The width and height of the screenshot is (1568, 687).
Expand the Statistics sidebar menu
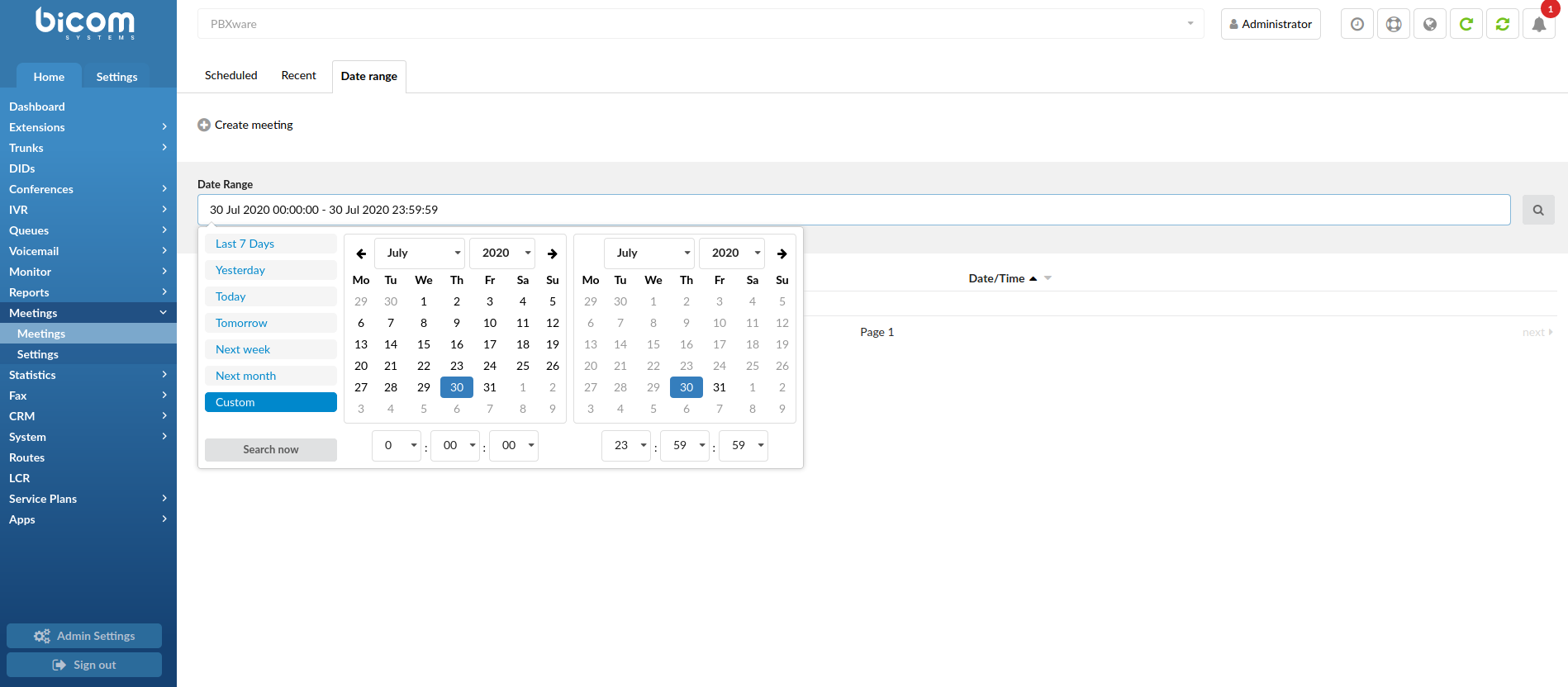(88, 375)
